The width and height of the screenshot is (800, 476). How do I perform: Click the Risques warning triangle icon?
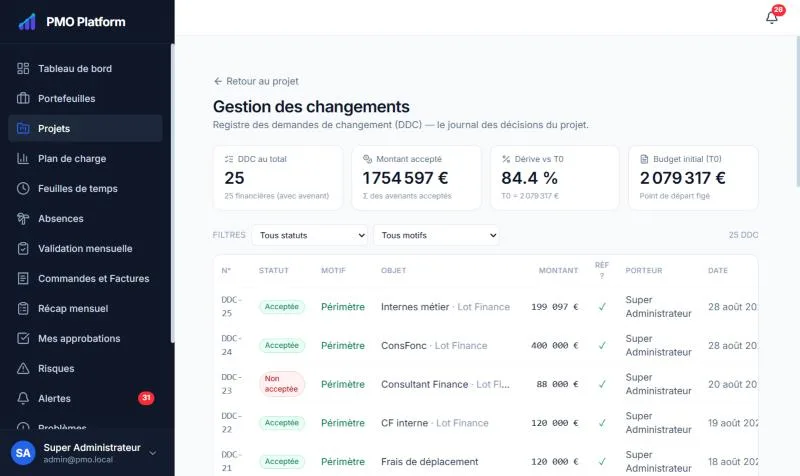pyautogui.click(x=23, y=368)
